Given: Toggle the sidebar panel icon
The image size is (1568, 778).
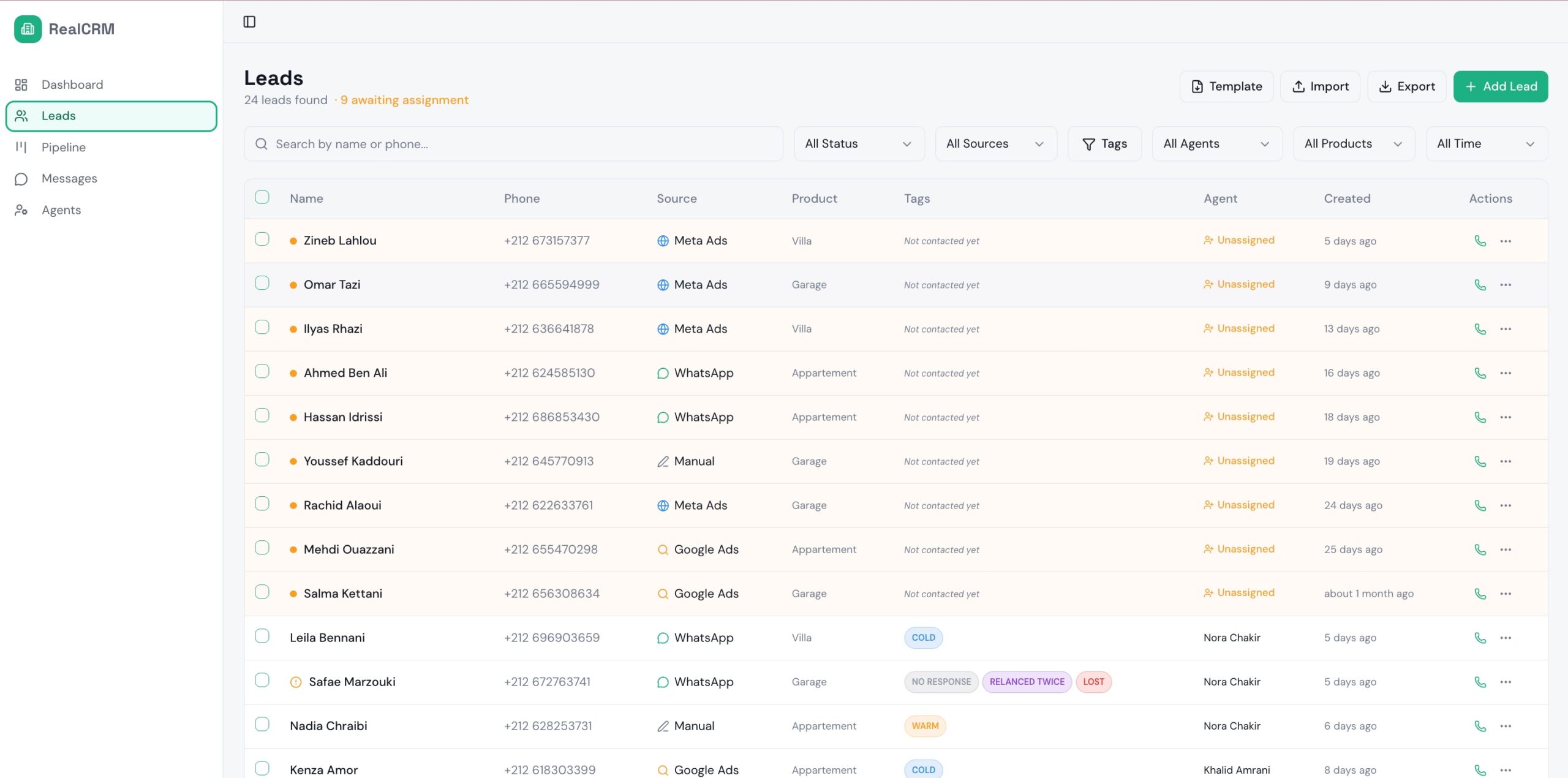Looking at the screenshot, I should [x=249, y=22].
